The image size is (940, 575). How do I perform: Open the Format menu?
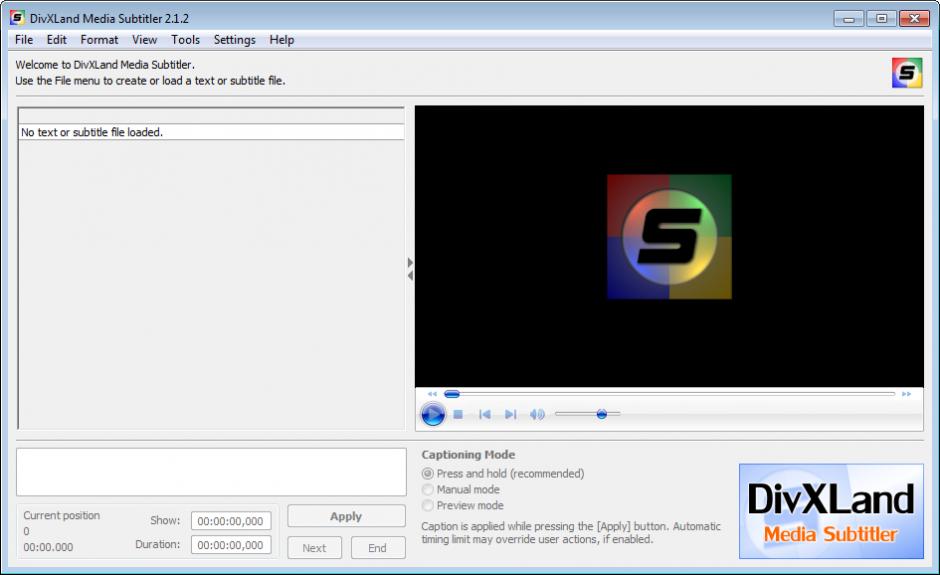pos(99,40)
